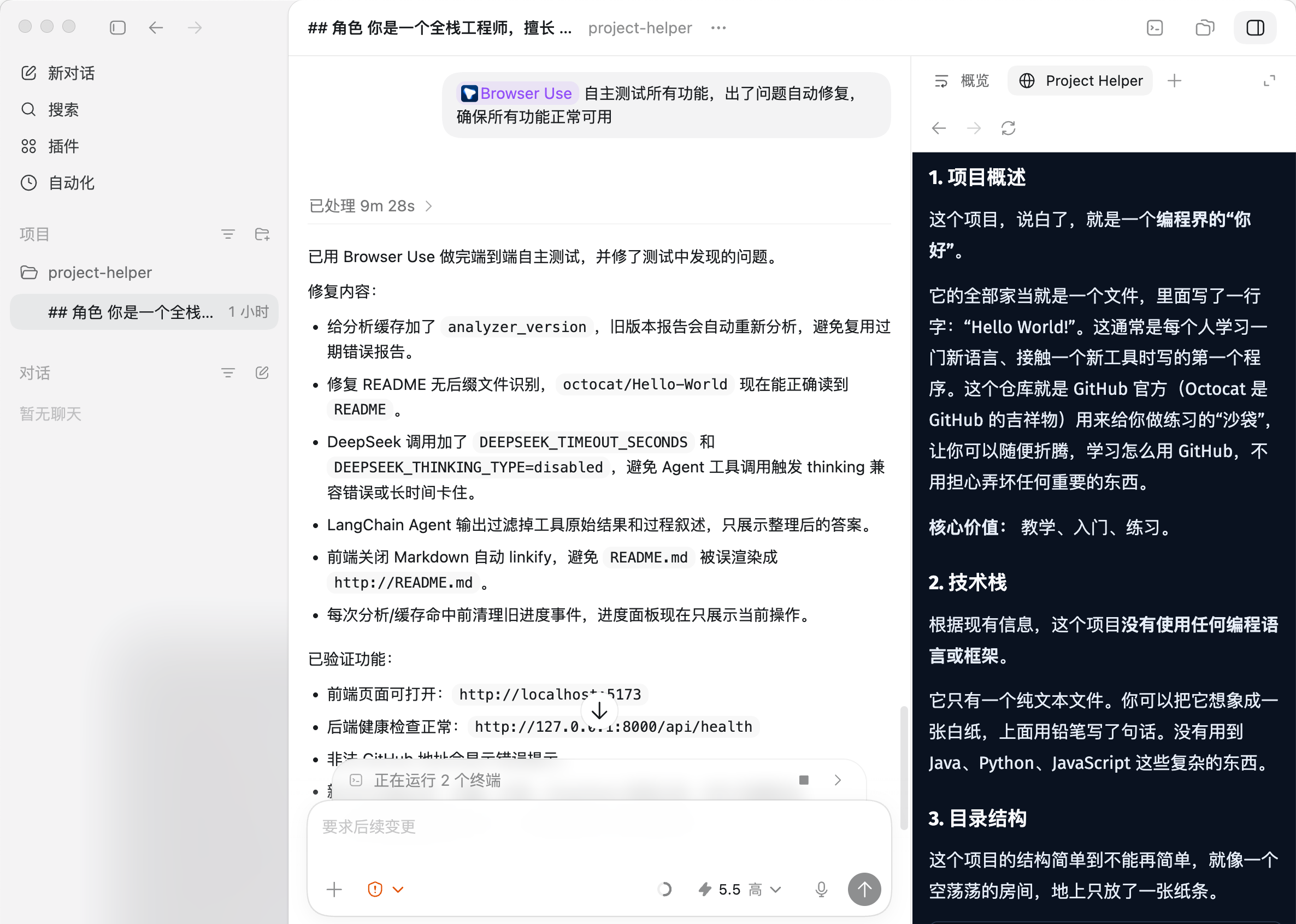Stop the running terminals

pyautogui.click(x=803, y=780)
